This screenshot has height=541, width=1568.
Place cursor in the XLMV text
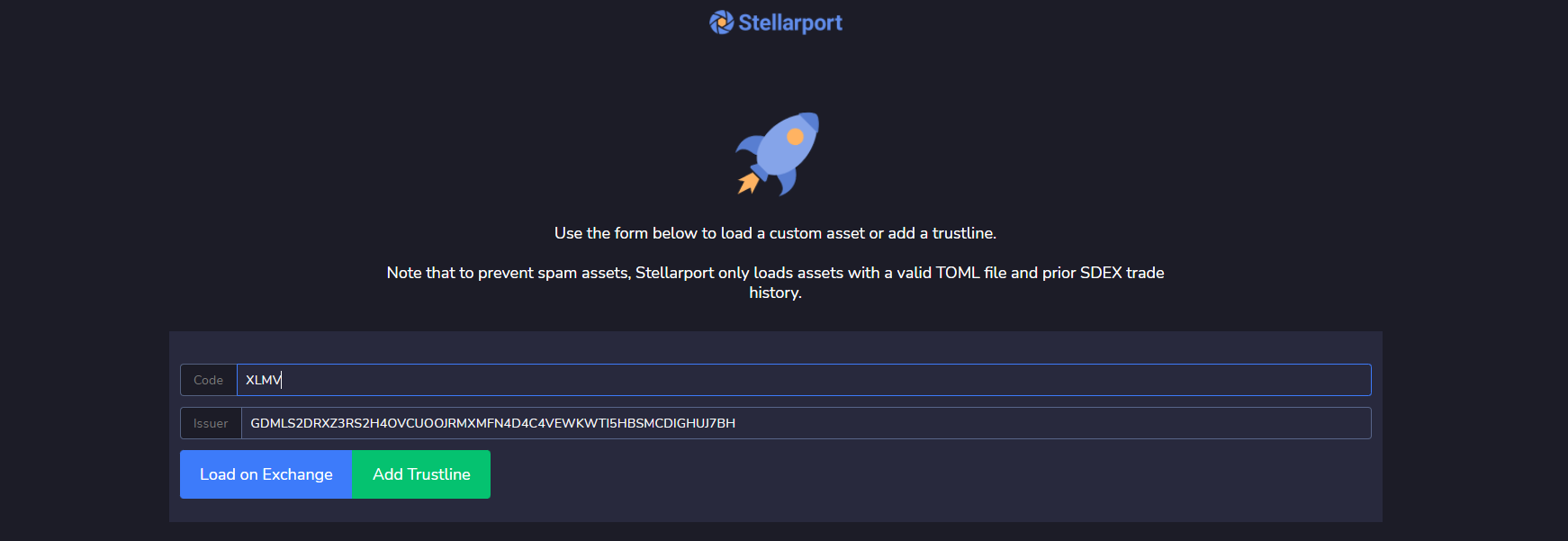tap(263, 380)
